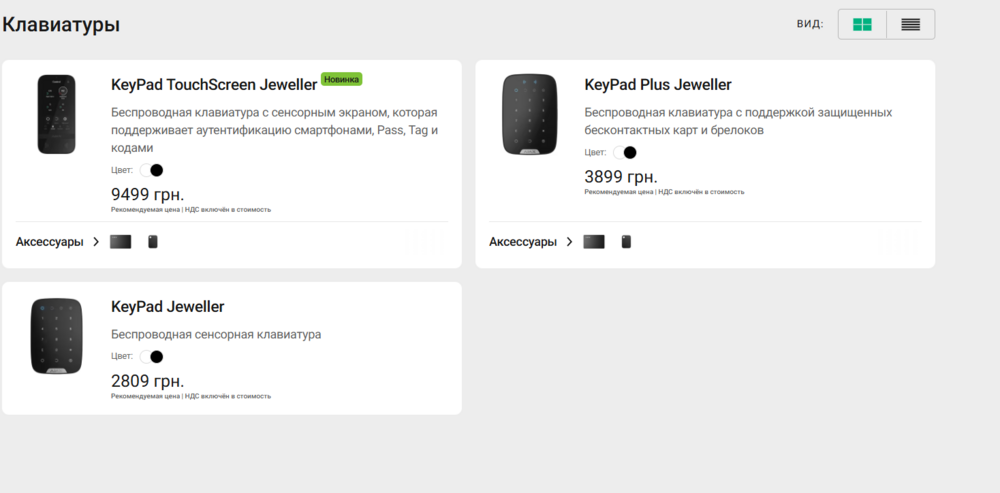The image size is (1000, 493).
Task: Choose black color for KeyPad Plus Jeweller
Action: pyautogui.click(x=630, y=153)
